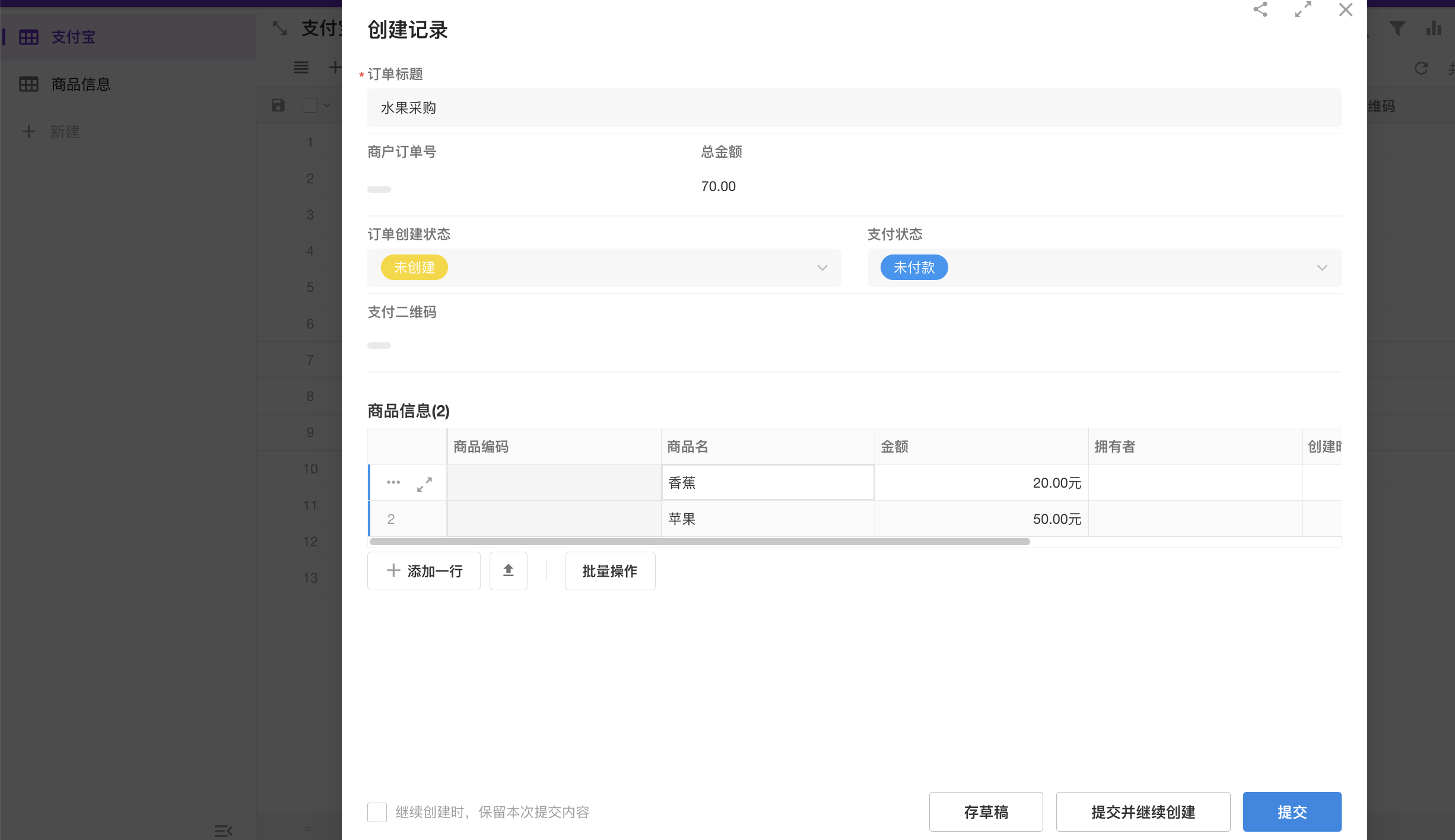Image resolution: width=1455 pixels, height=840 pixels.
Task: Click the blue 提交 button
Action: tap(1292, 812)
